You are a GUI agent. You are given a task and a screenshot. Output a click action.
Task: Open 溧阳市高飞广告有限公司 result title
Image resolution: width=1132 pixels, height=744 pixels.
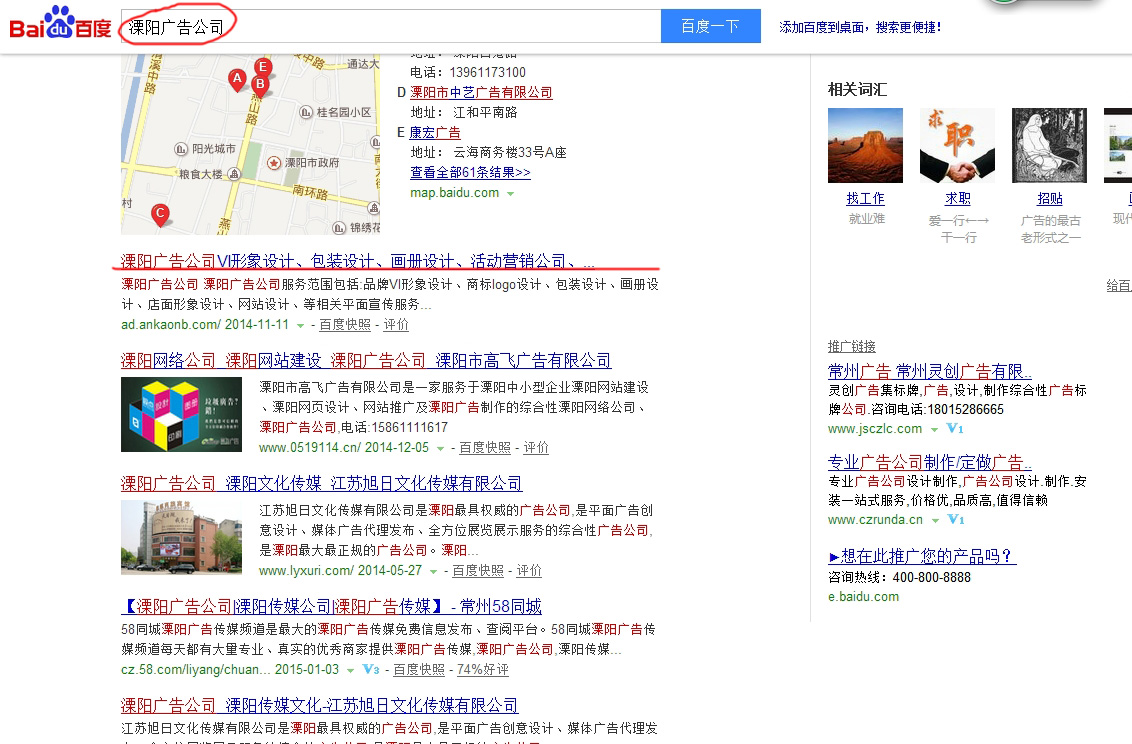click(x=366, y=360)
